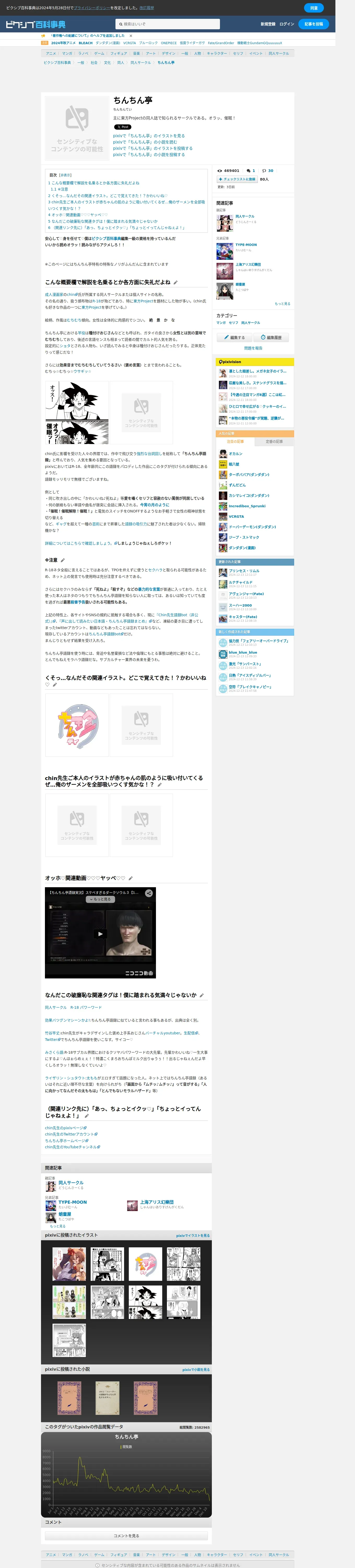The image size is (355, 1568).
Task: Click the comment bubble count icon
Action: point(248,171)
